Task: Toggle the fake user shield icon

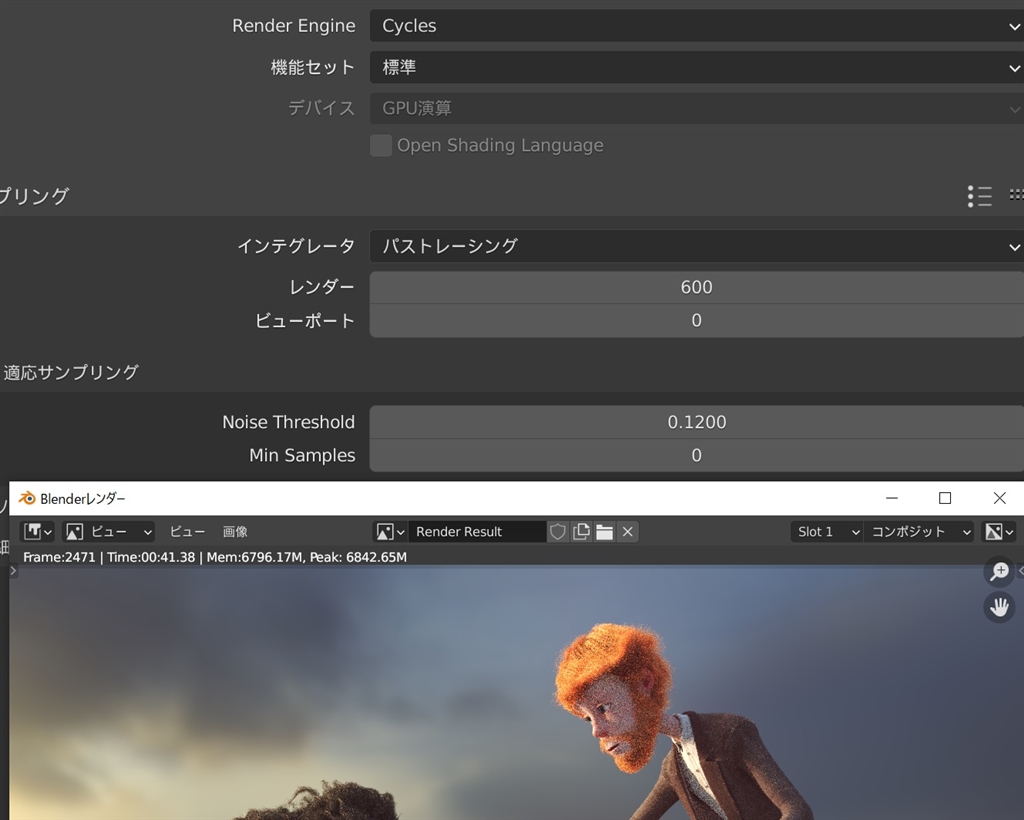Action: (558, 532)
